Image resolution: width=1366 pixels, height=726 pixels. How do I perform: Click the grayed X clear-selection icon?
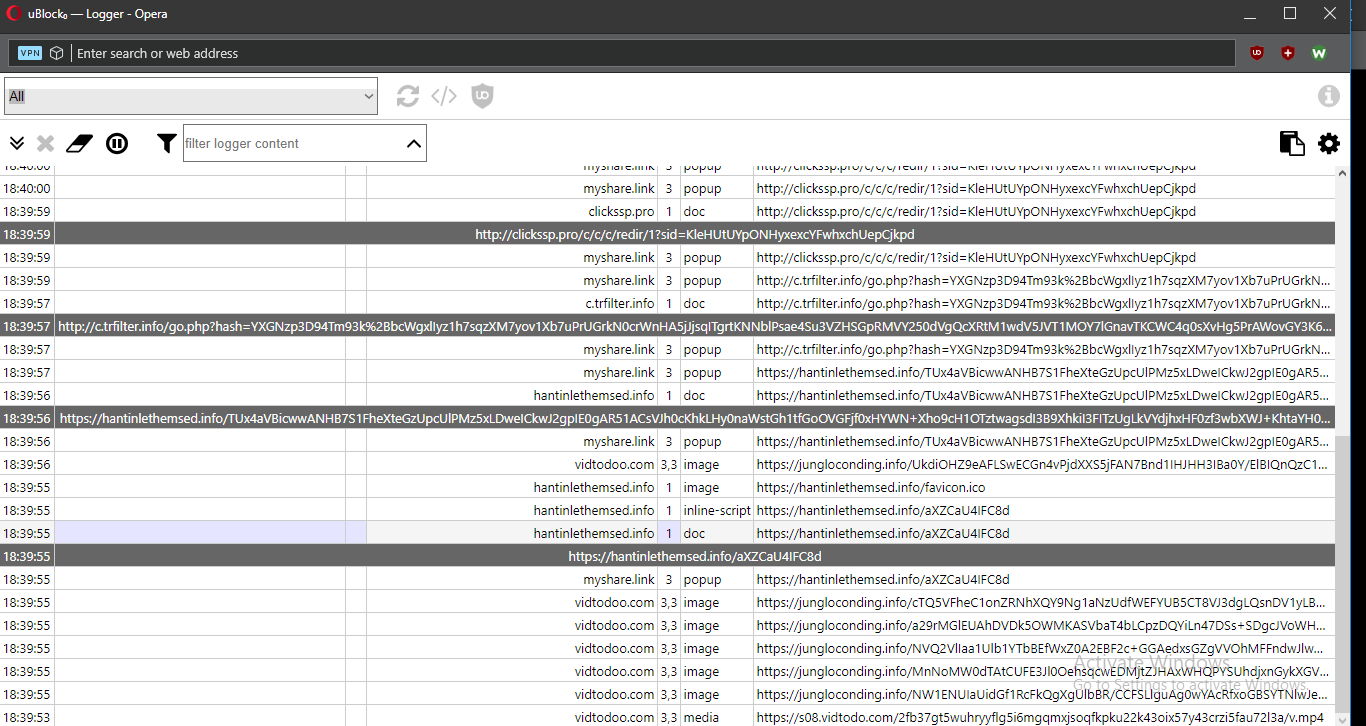45,143
